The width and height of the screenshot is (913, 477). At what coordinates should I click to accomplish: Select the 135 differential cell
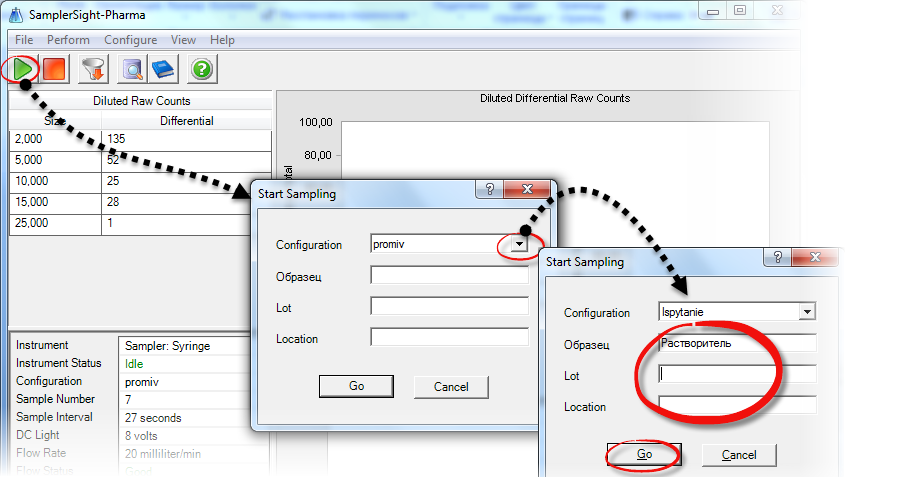coord(186,139)
